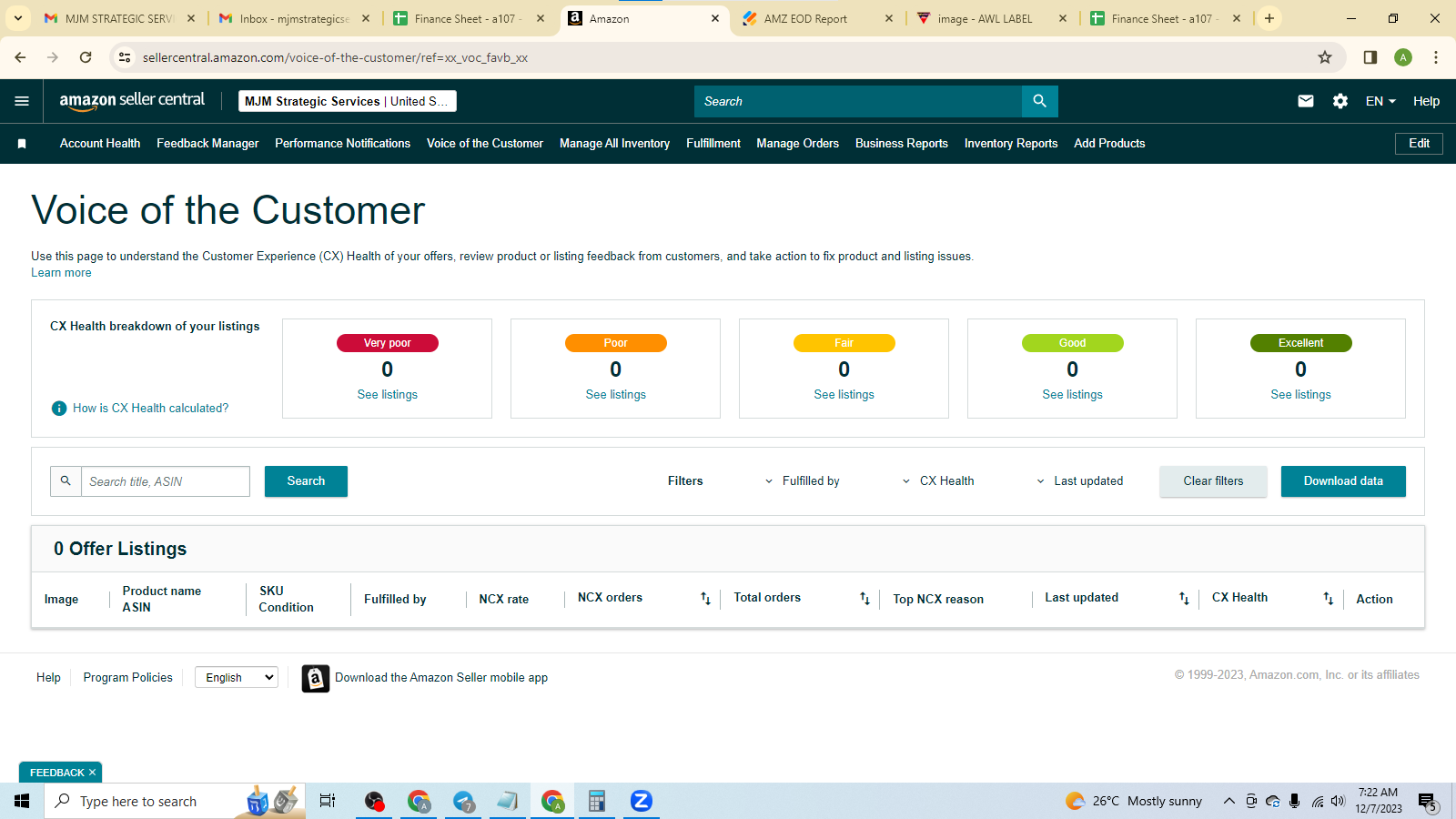This screenshot has height=819, width=1456.
Task: Show hidden system tray icons
Action: click(1228, 801)
